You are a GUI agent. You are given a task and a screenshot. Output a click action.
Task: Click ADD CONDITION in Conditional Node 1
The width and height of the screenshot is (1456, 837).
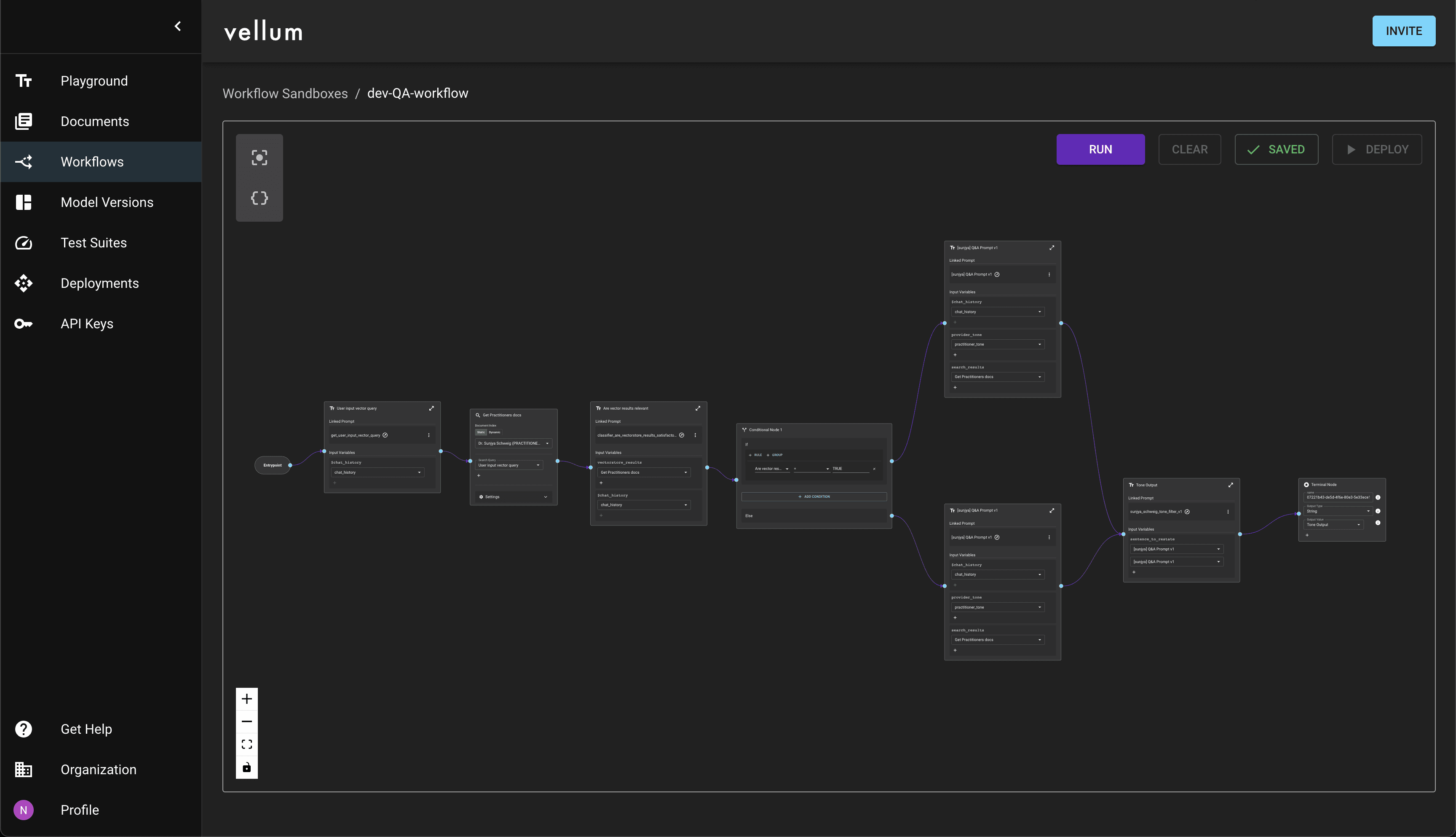click(814, 496)
